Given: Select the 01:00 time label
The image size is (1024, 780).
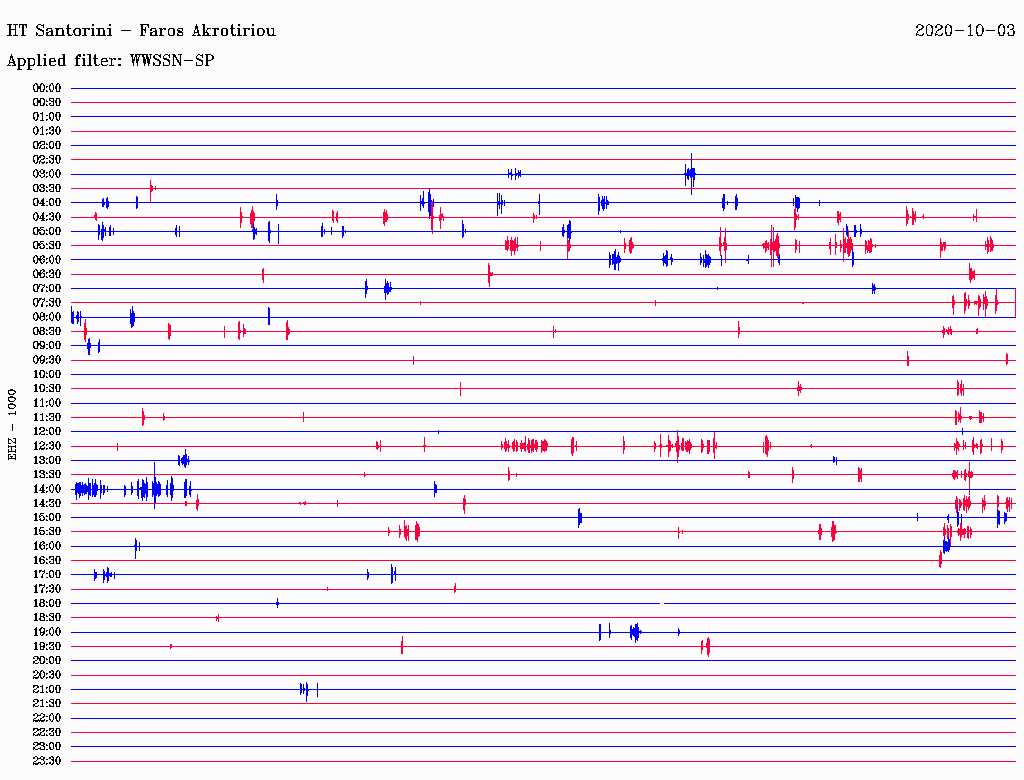Looking at the screenshot, I should [46, 117].
